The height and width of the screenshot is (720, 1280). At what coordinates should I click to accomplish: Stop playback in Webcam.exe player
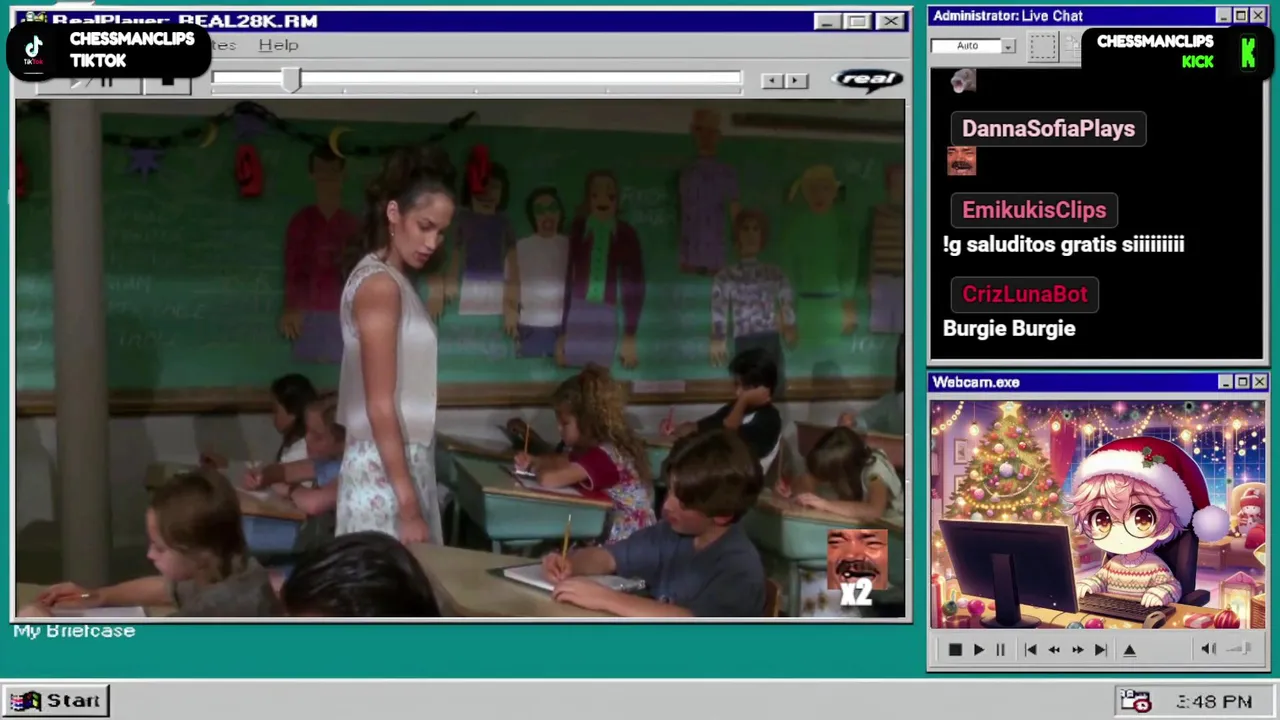click(955, 650)
